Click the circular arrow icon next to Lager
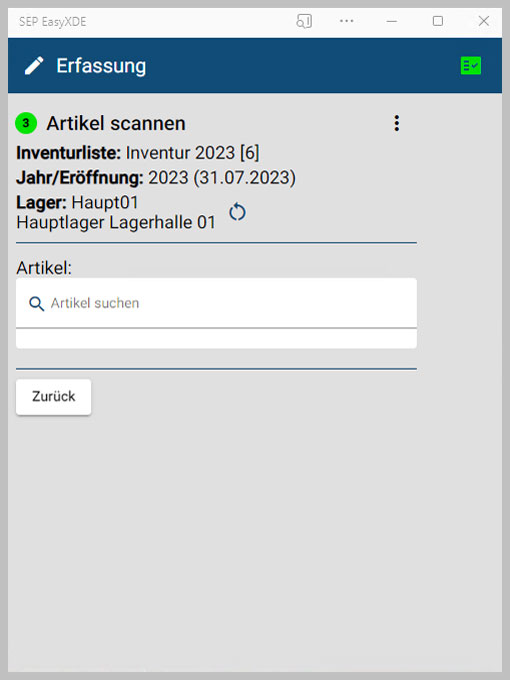The width and height of the screenshot is (510, 680). (237, 212)
